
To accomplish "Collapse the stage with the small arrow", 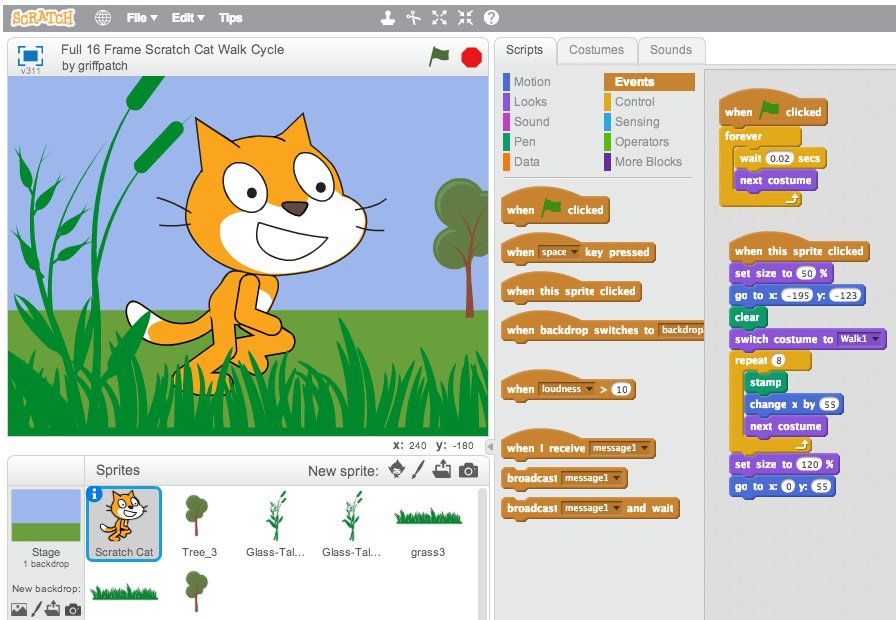I will coord(490,446).
